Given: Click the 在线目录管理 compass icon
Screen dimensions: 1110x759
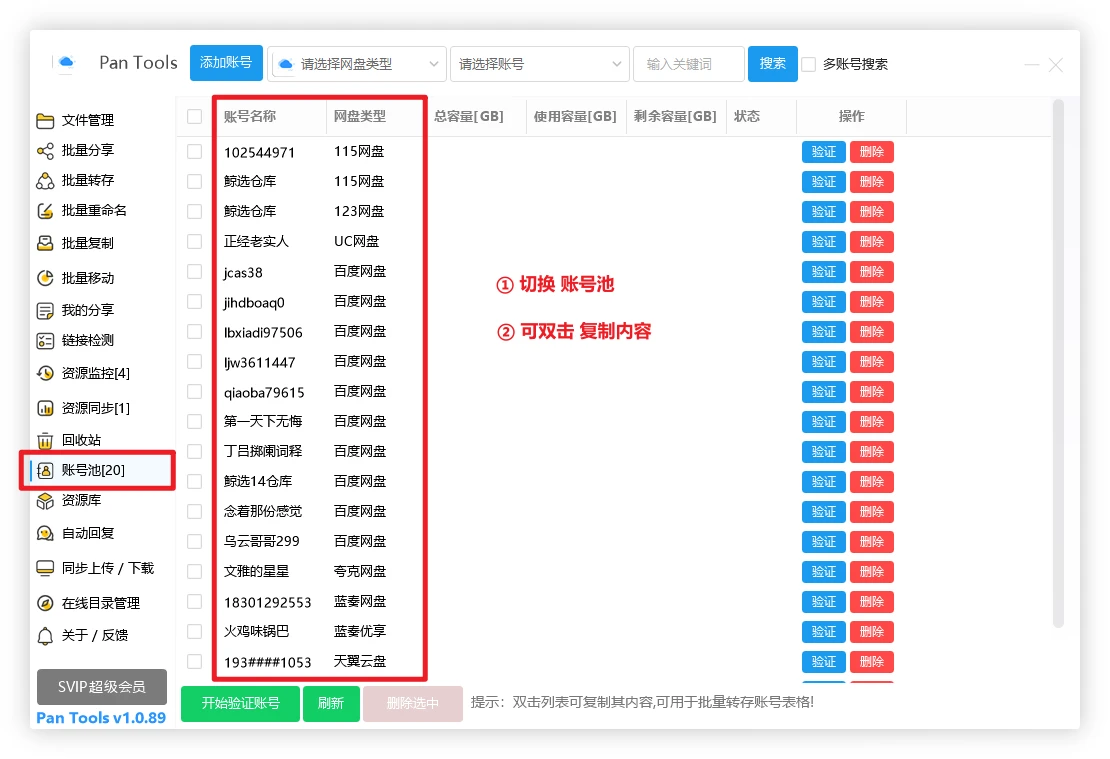Looking at the screenshot, I should click(x=45, y=603).
